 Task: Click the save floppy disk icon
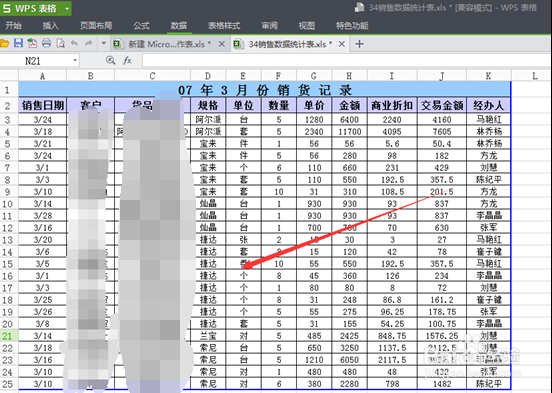coord(18,43)
